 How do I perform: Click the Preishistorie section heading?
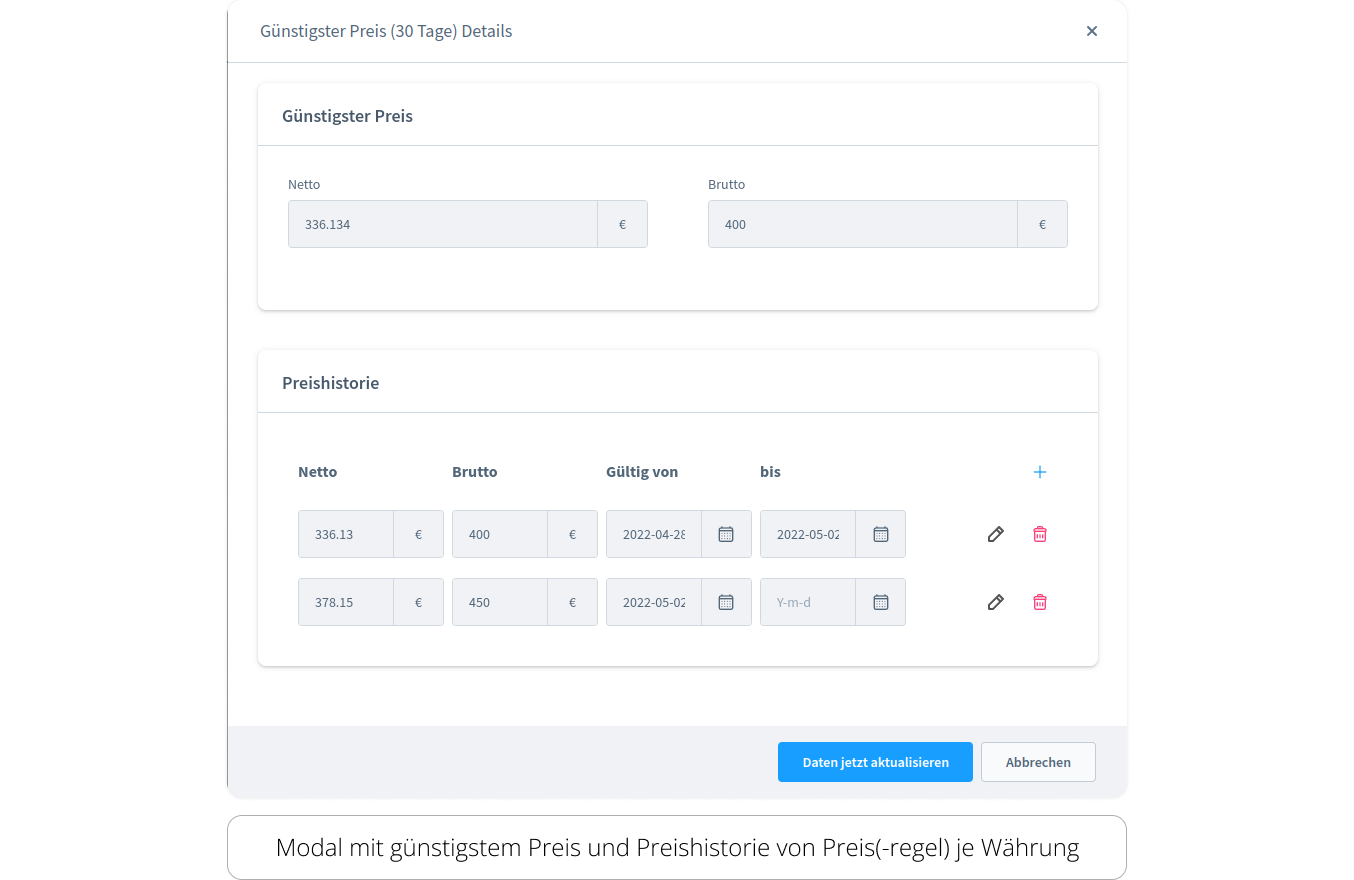click(x=331, y=383)
